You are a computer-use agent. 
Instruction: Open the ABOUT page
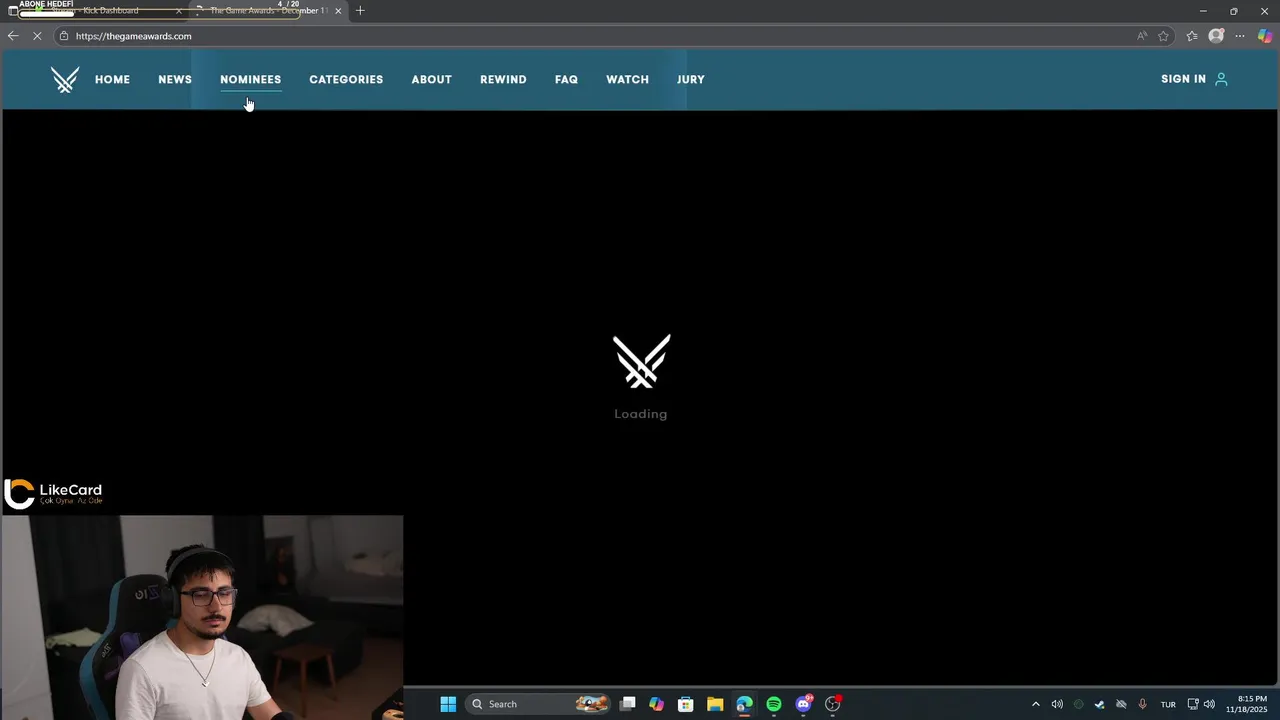pos(432,79)
